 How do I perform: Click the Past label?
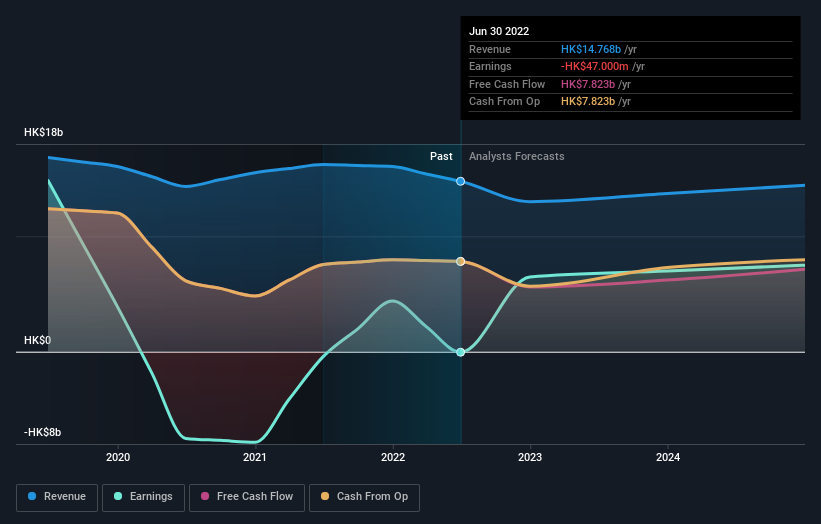click(x=441, y=156)
